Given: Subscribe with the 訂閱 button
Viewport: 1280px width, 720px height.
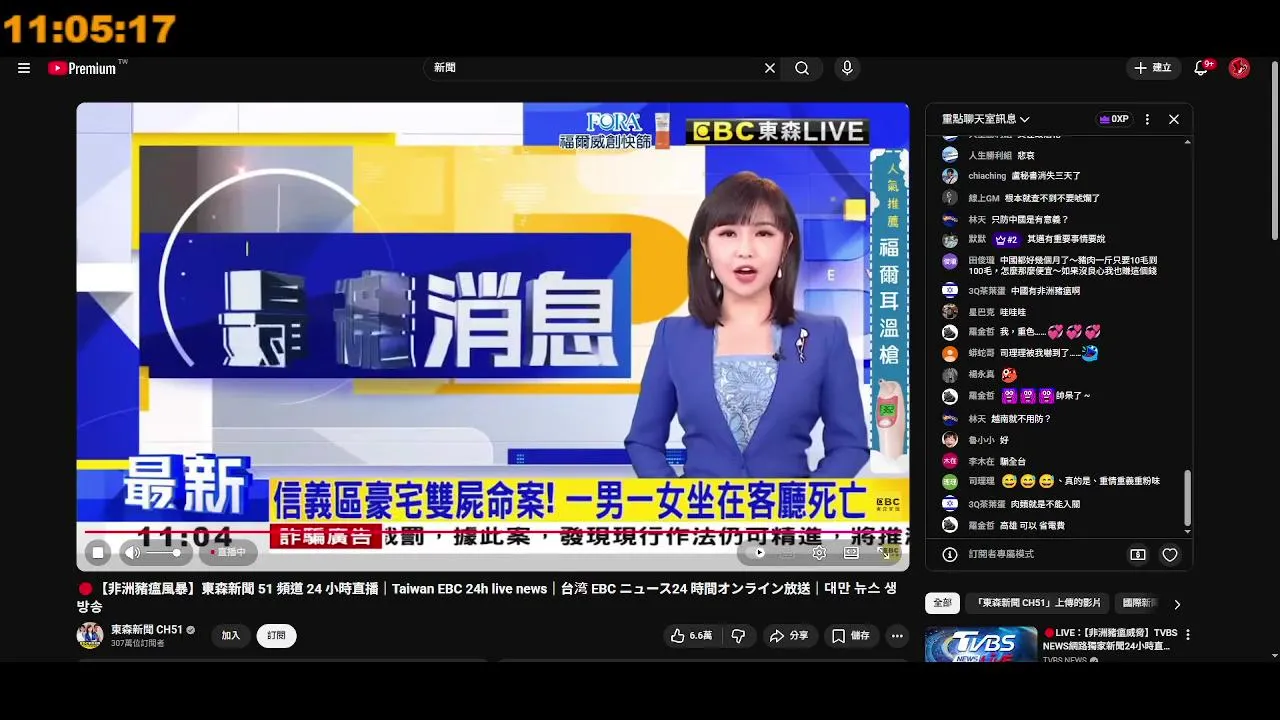Looking at the screenshot, I should (x=276, y=635).
